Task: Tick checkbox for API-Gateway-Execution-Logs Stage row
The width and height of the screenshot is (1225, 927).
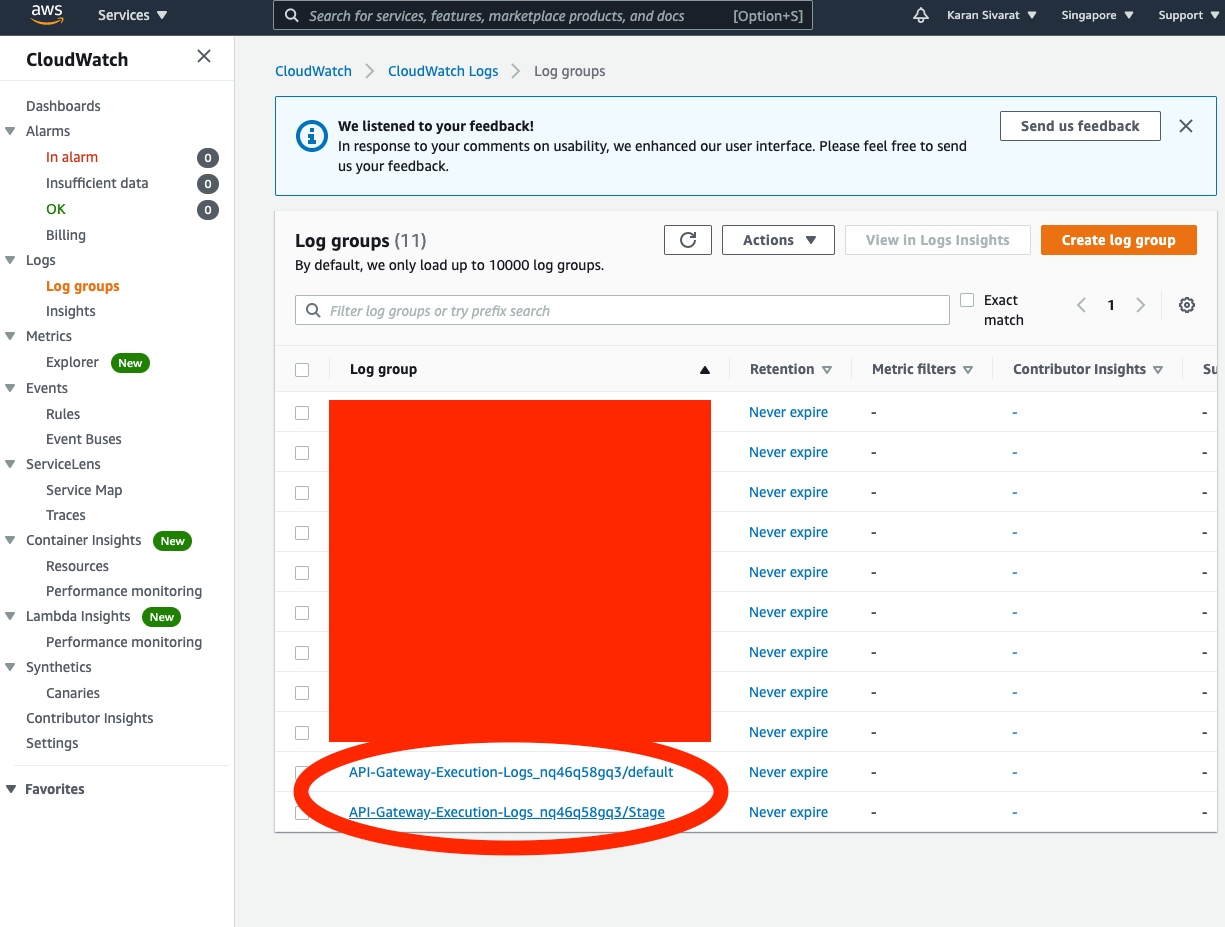Action: coord(302,812)
